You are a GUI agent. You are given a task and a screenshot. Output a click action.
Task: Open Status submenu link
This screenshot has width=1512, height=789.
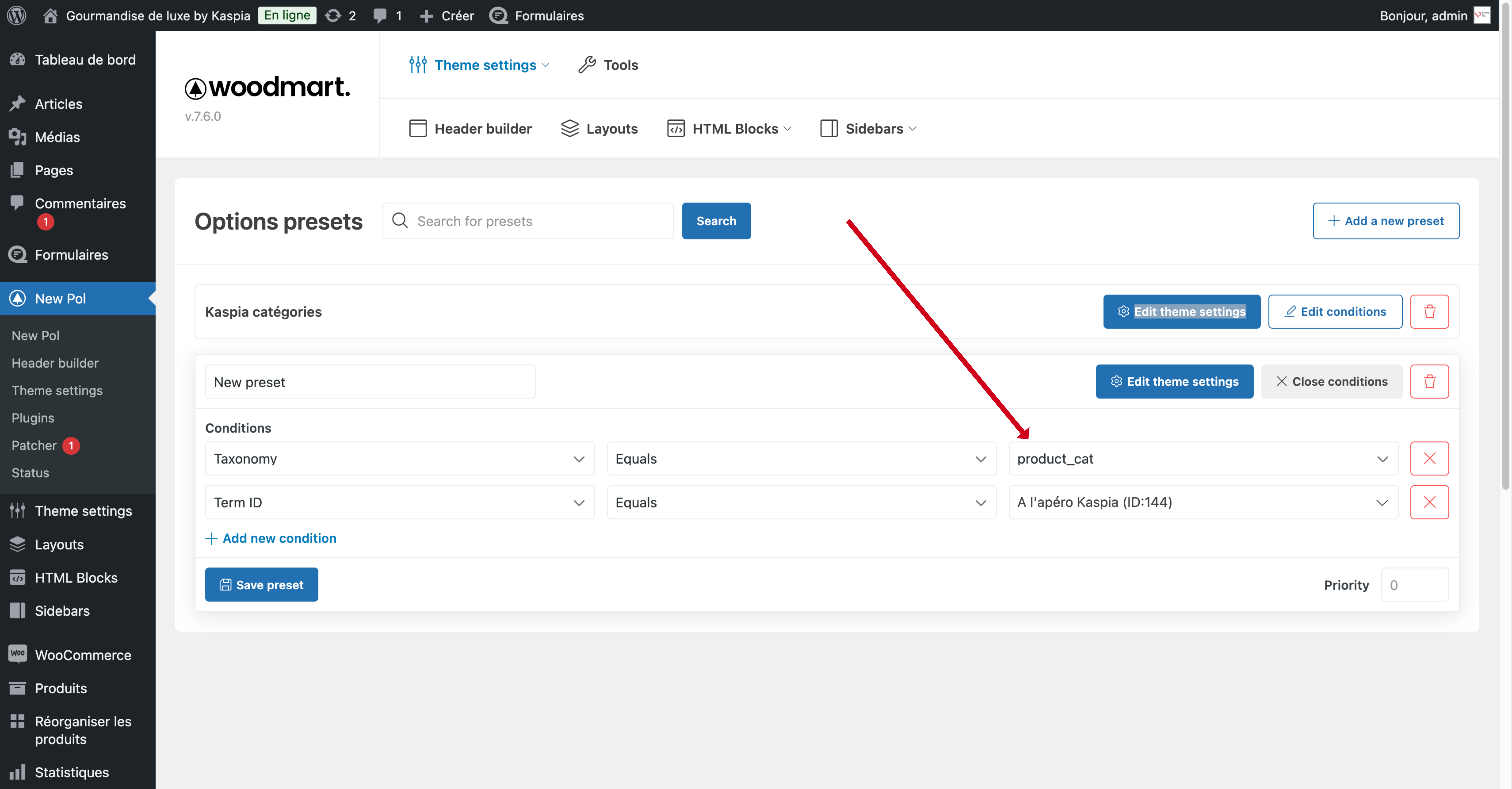(31, 473)
